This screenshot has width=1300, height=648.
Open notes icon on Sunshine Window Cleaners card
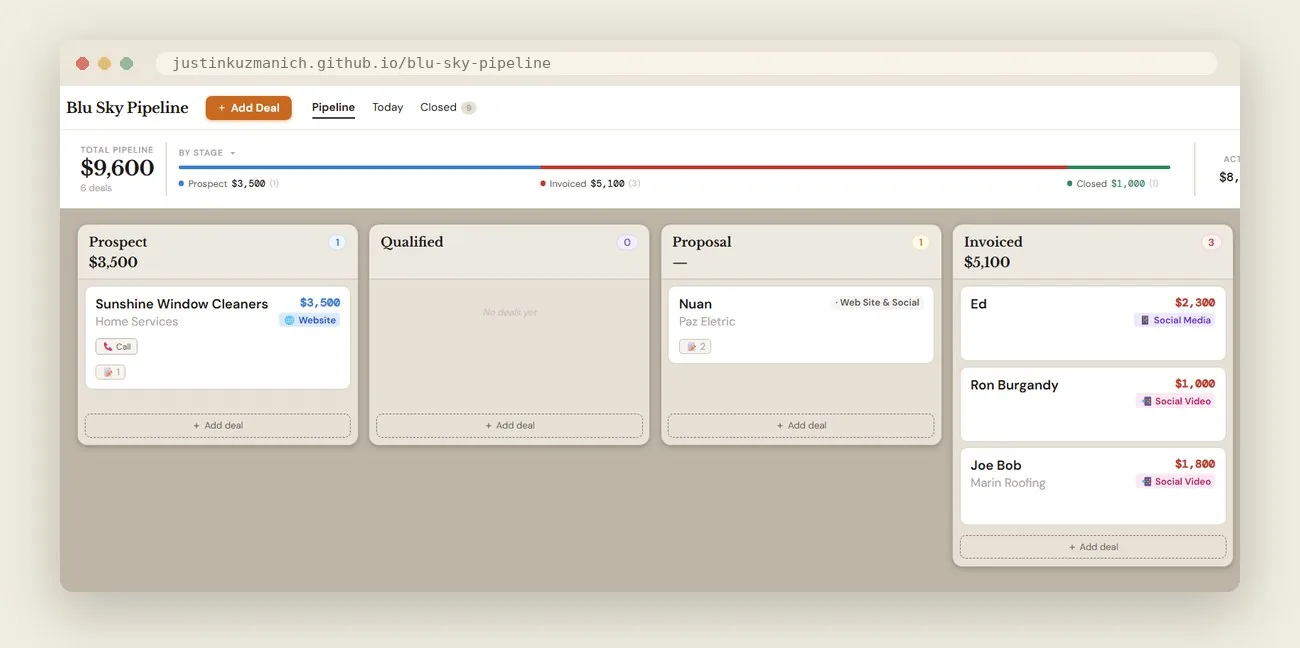[x=106, y=372]
